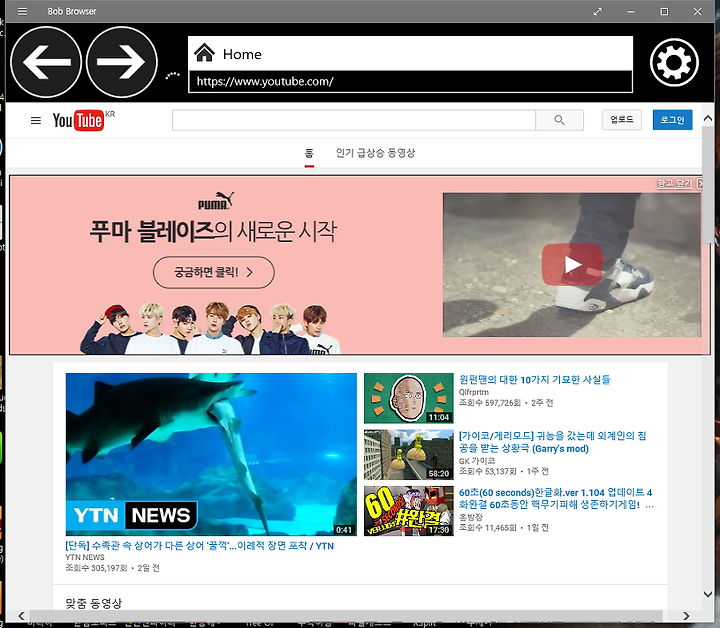Open the [단독] 수족관 속 상어 title link
Viewport: 720px width, 628px height.
[x=199, y=546]
